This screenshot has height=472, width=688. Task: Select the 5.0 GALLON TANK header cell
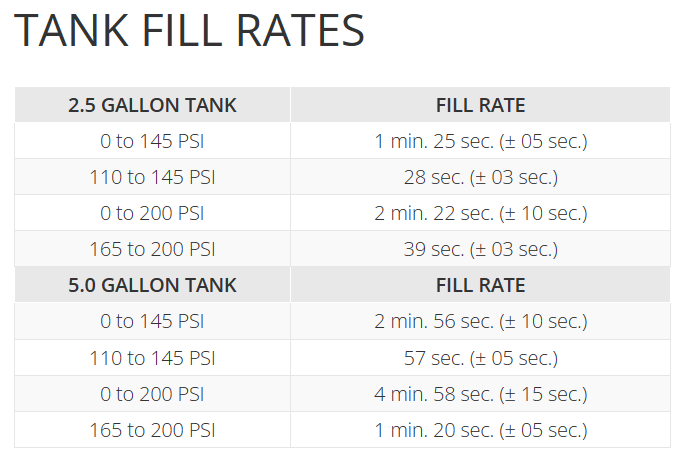(152, 285)
